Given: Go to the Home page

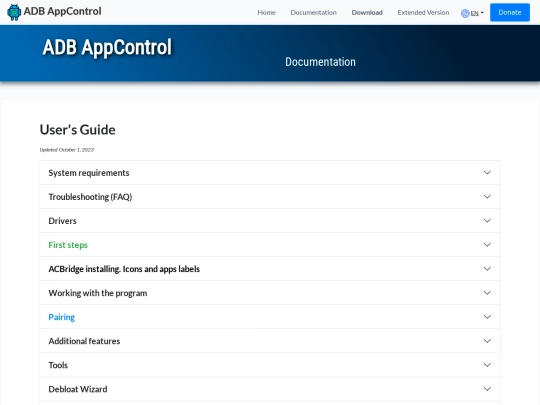Looking at the screenshot, I should 267,13.
